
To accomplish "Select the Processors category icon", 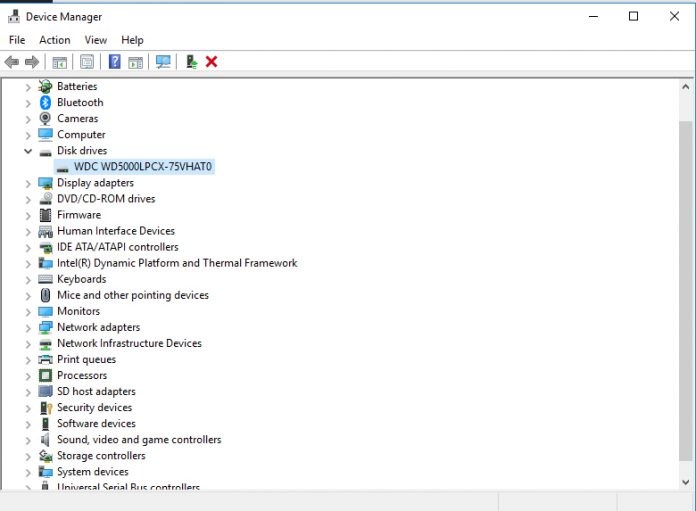I will point(45,376).
